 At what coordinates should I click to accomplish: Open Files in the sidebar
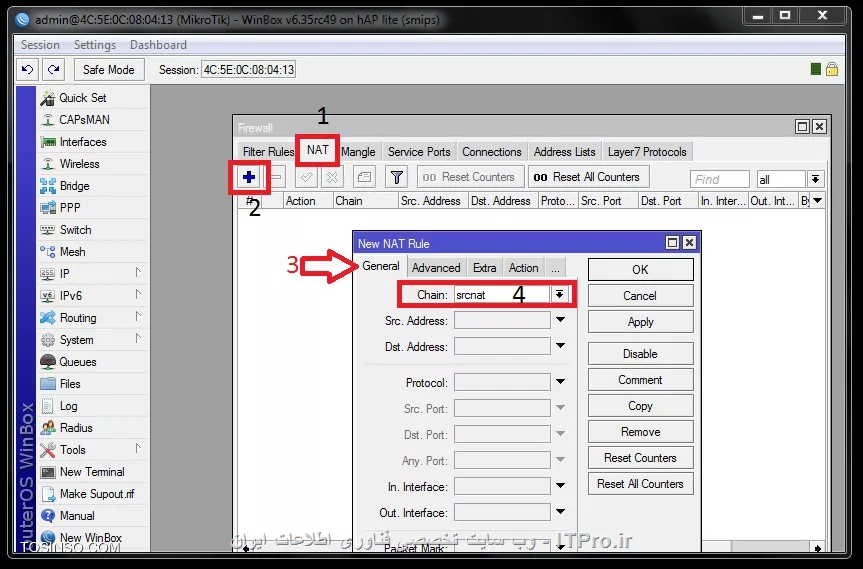click(70, 384)
